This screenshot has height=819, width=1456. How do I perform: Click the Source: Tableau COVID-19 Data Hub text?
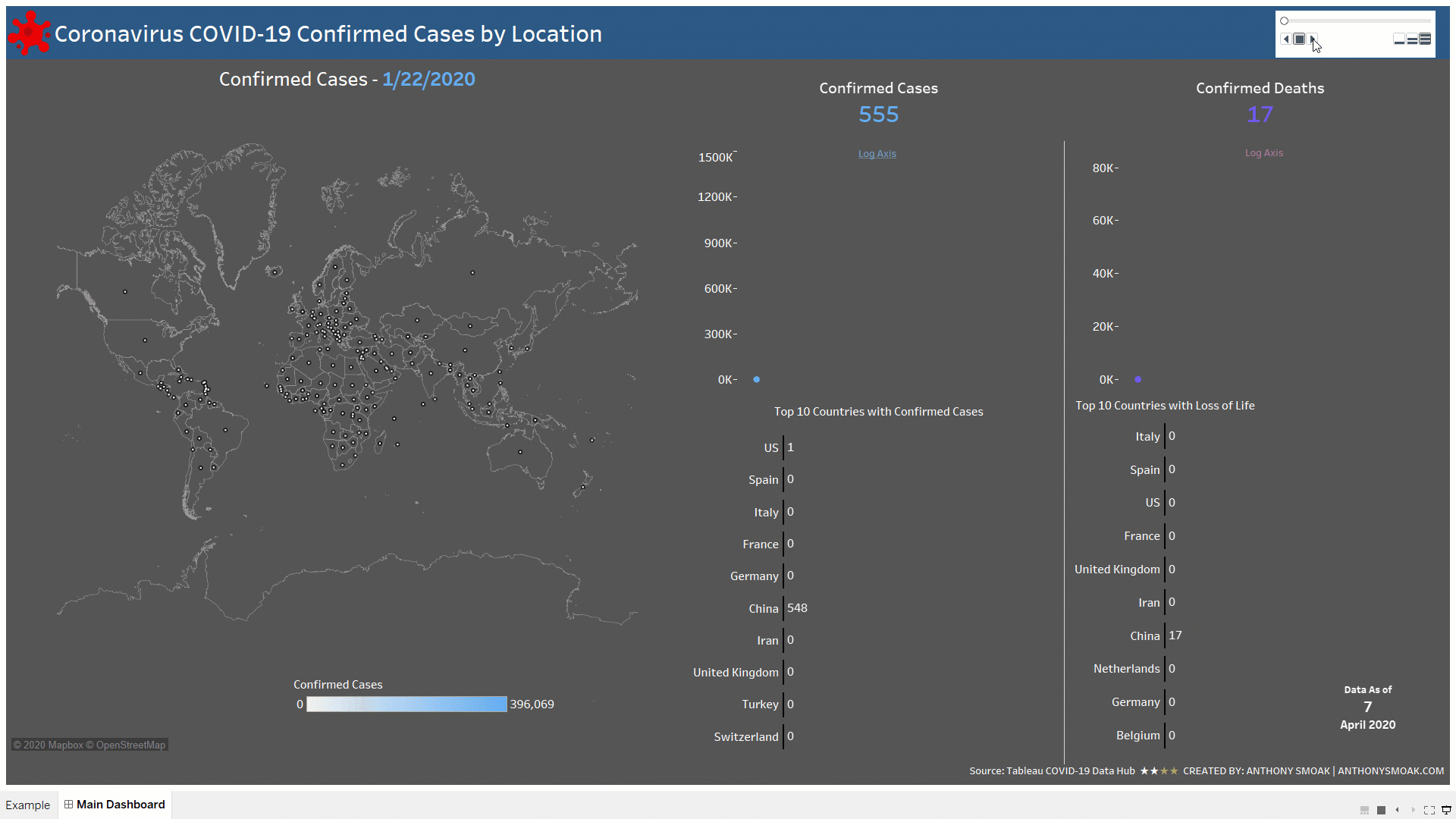coord(1050,770)
